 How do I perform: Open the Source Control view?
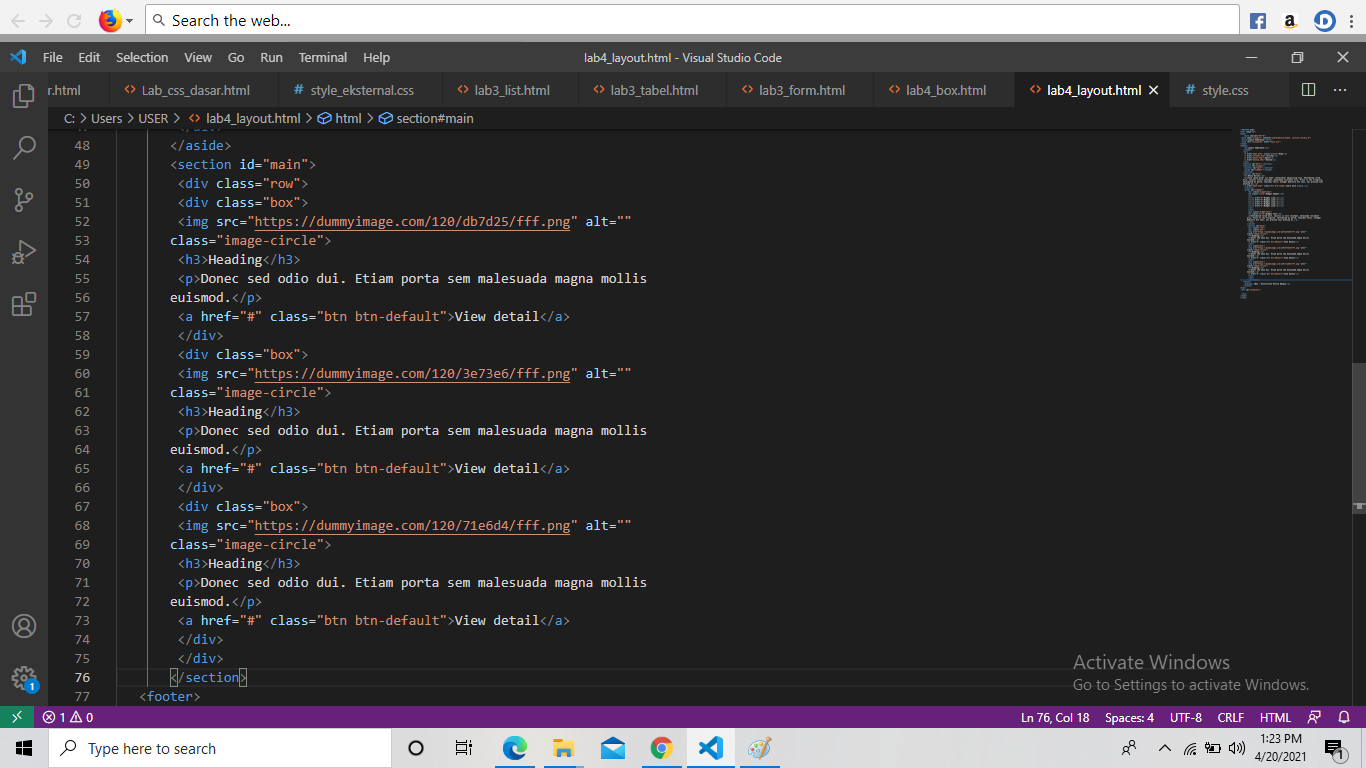[24, 200]
